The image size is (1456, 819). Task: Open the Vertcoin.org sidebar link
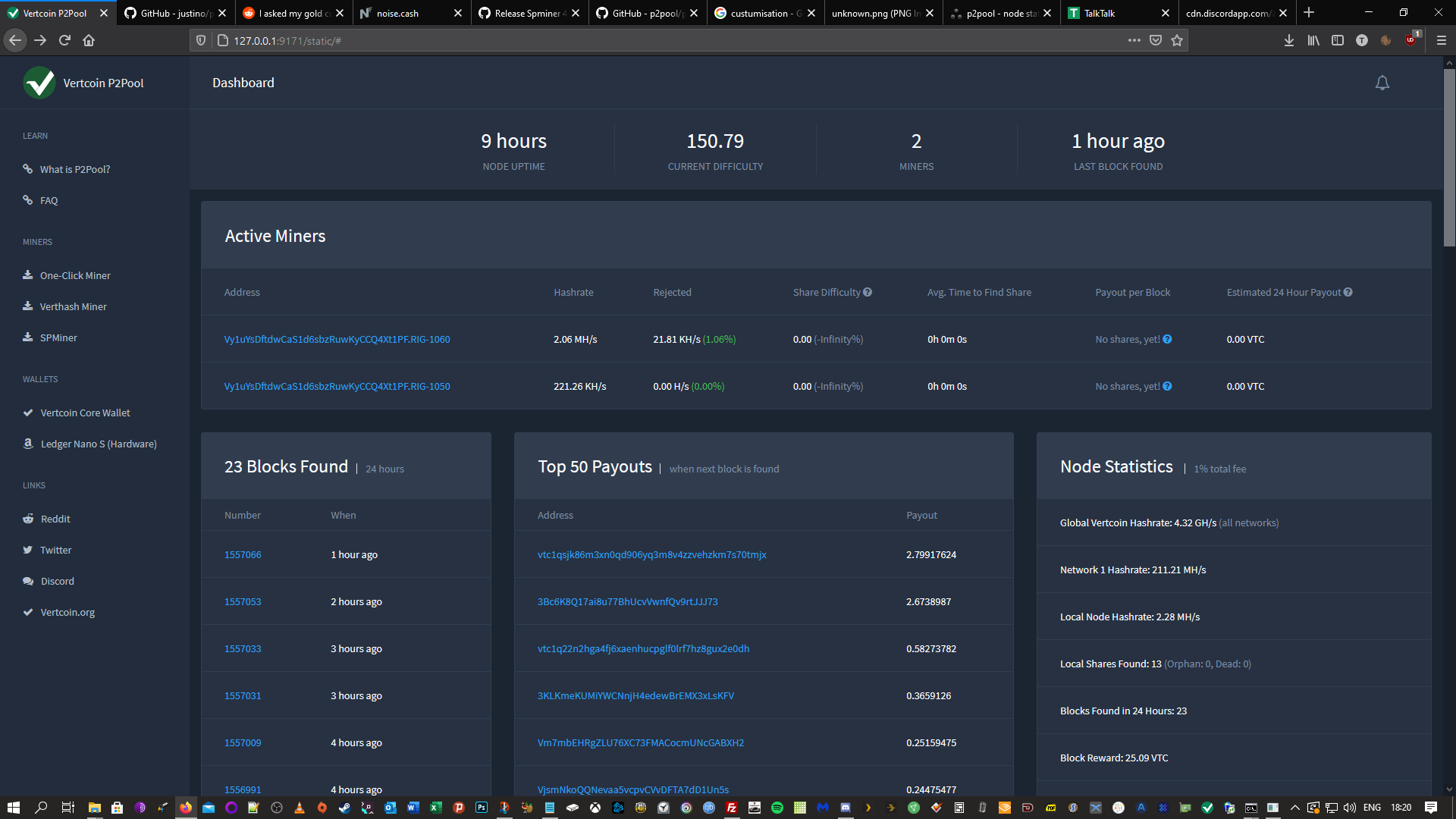pos(67,612)
